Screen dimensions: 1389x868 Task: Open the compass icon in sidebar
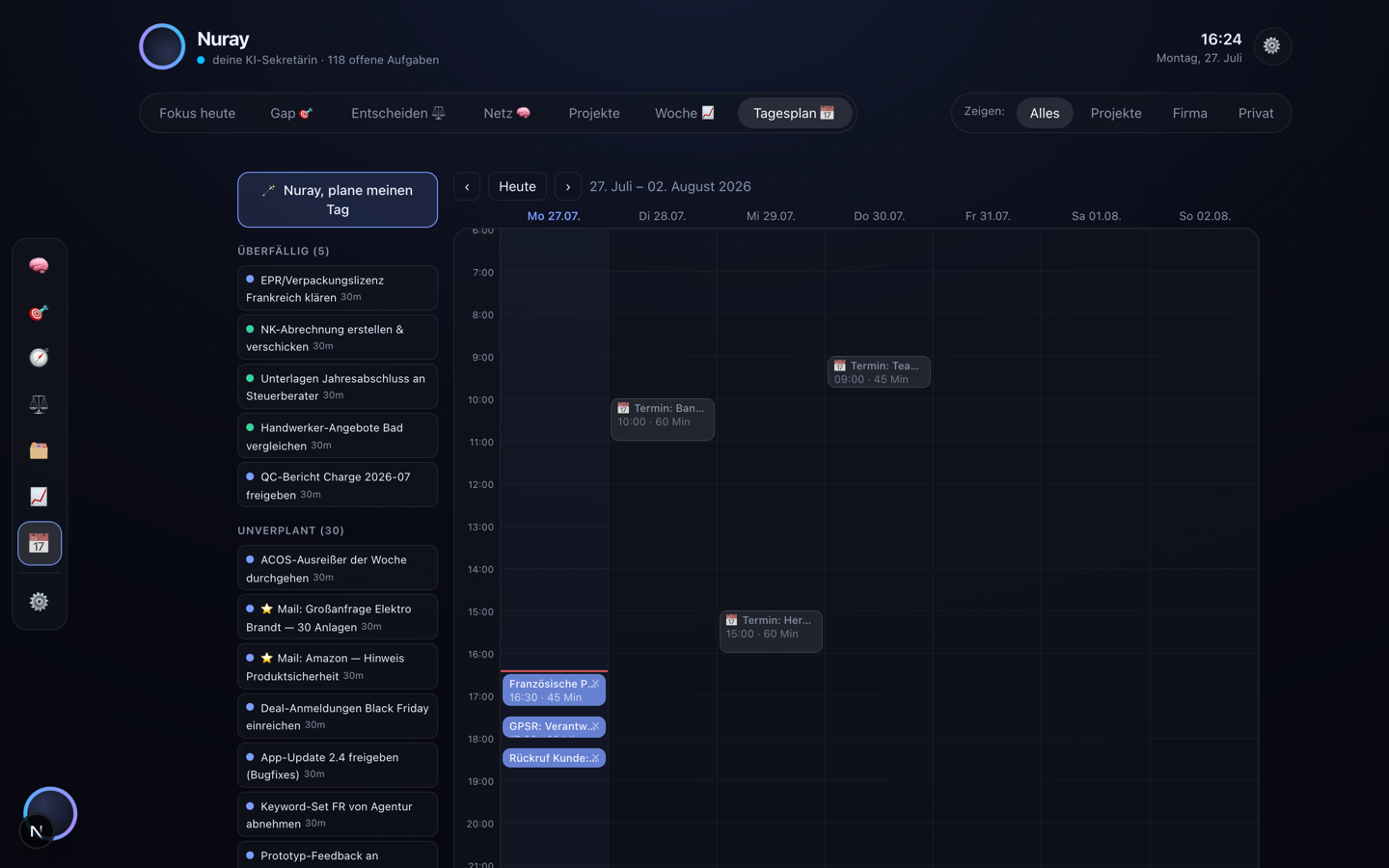tap(39, 358)
